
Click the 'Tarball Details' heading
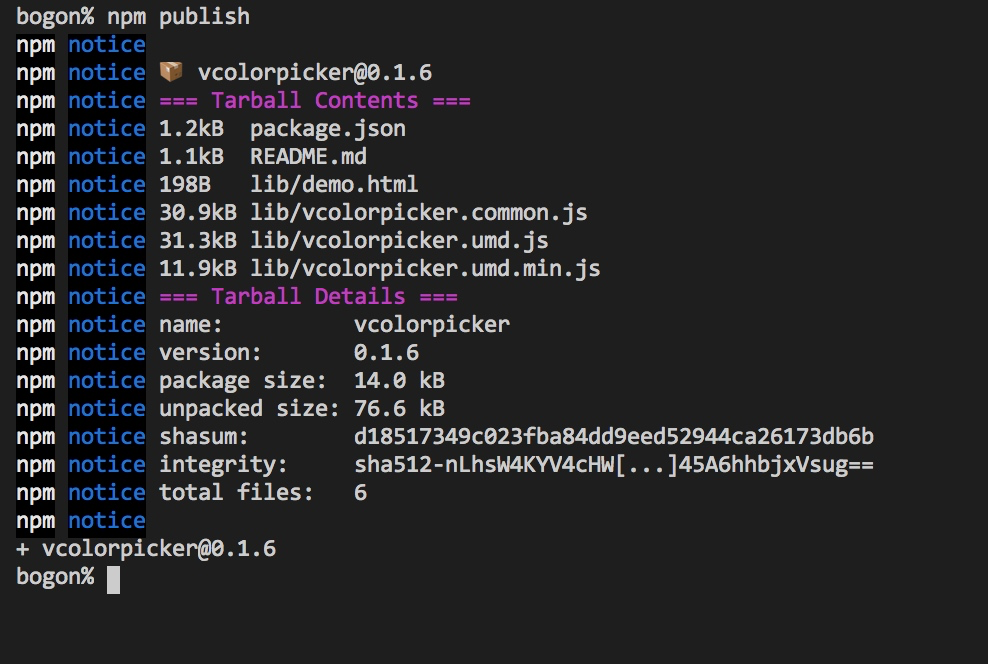[x=308, y=297]
